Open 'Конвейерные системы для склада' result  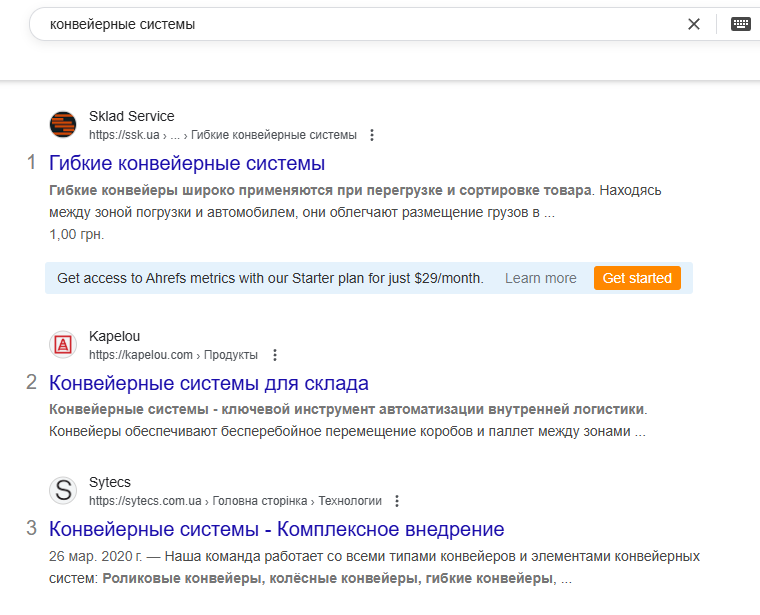[208, 383]
